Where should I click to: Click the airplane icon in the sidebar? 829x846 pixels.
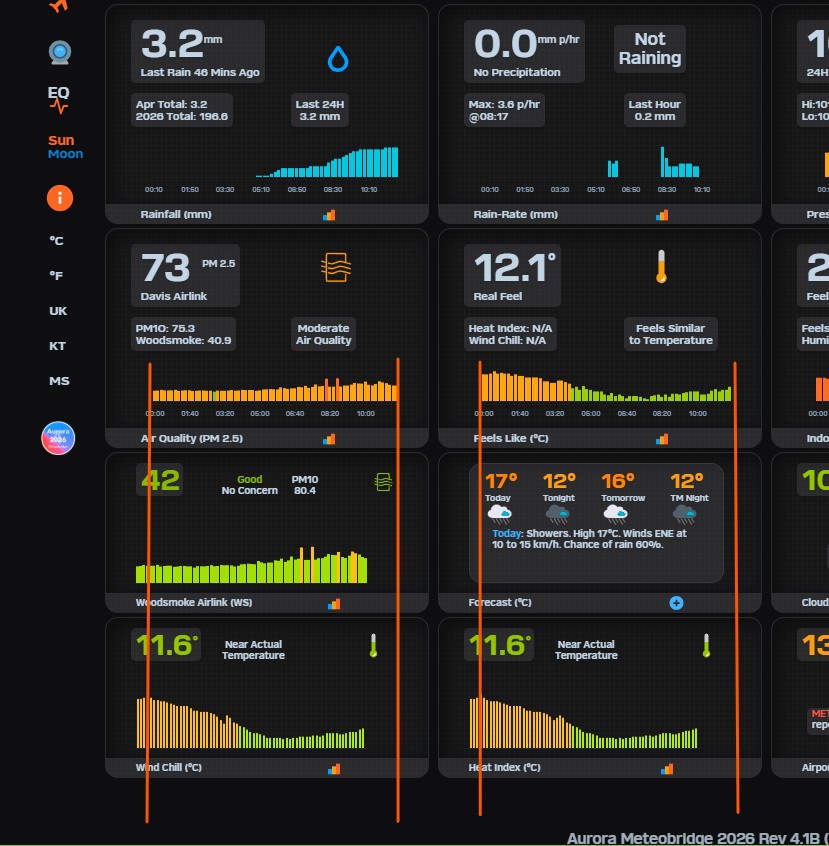pyautogui.click(x=59, y=6)
